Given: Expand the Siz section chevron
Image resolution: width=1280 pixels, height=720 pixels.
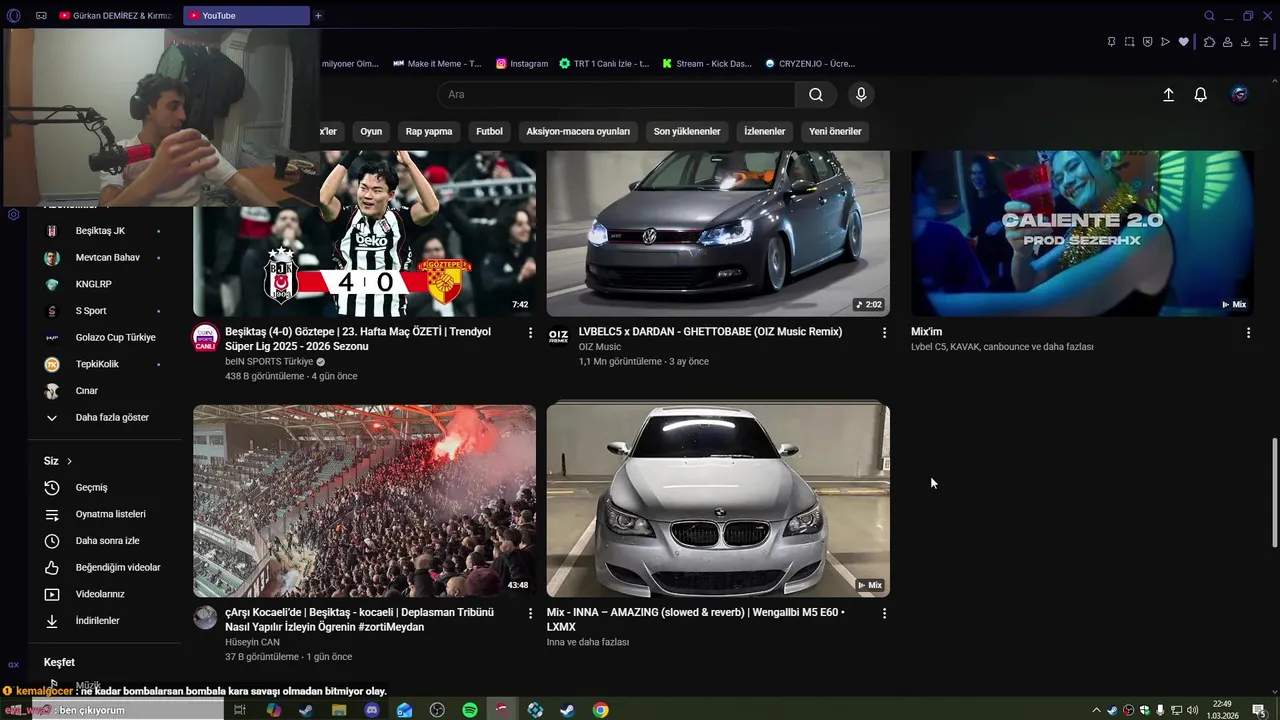Looking at the screenshot, I should (69, 461).
